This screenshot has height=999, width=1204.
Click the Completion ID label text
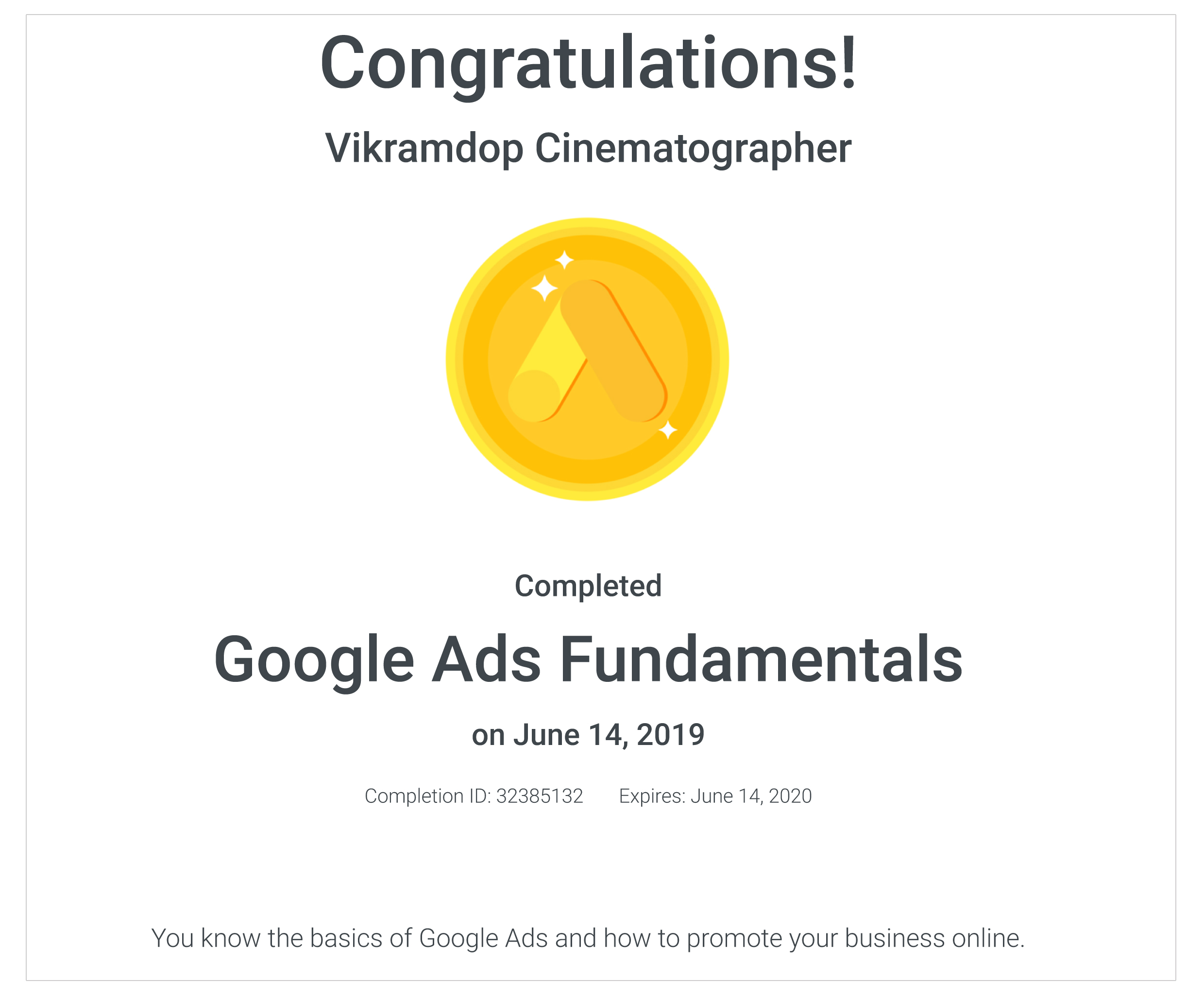click(427, 796)
